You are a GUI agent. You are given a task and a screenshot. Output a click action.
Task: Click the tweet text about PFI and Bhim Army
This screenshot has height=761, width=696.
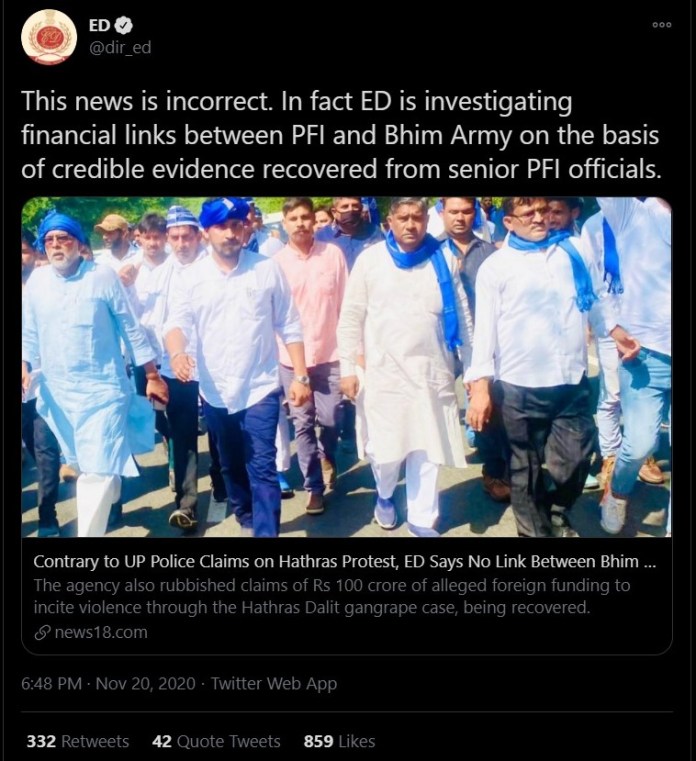341,135
